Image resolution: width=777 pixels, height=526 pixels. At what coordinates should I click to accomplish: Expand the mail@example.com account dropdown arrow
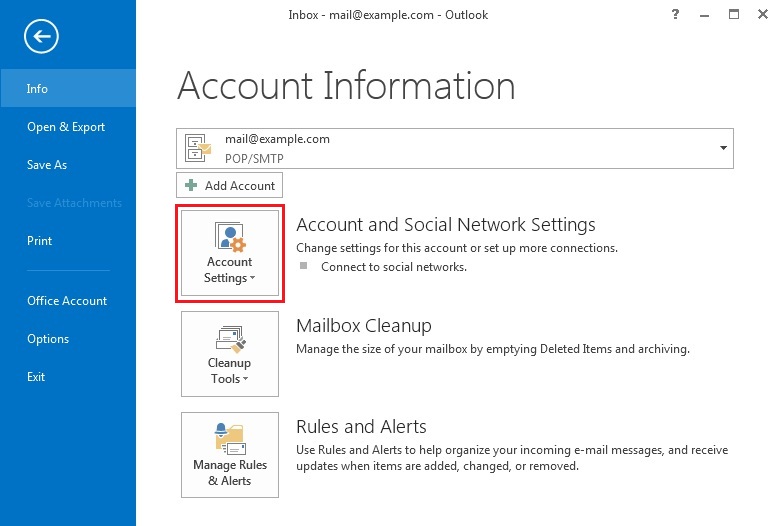tap(723, 148)
